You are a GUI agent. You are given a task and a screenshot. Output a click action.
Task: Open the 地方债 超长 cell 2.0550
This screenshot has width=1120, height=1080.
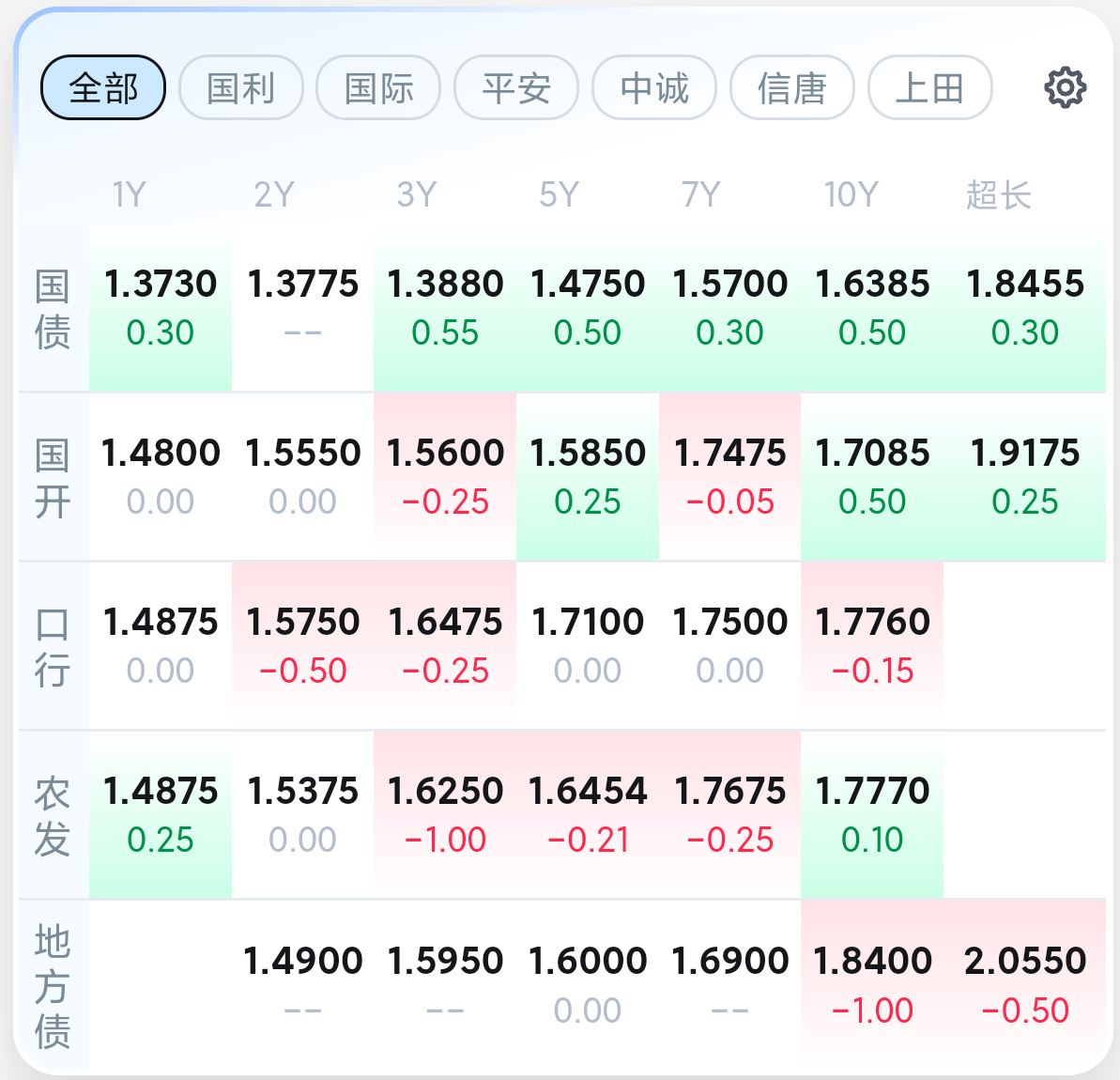pyautogui.click(x=1024, y=985)
